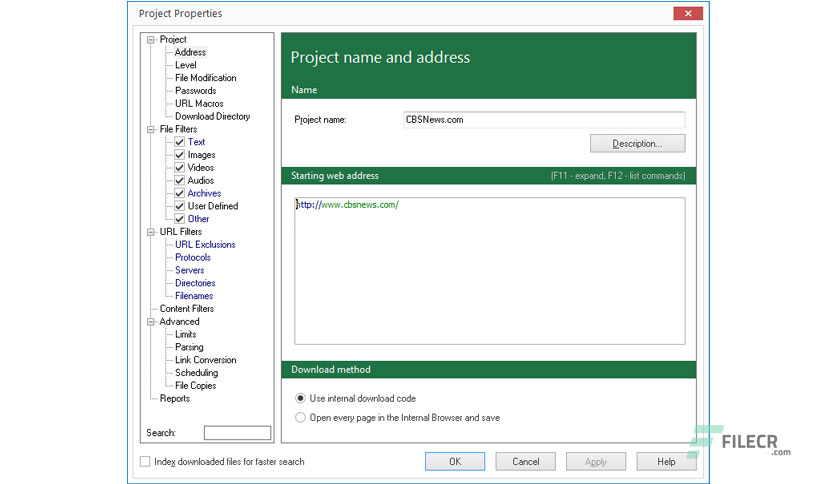Uncheck the Other file filter checkbox

[180, 219]
